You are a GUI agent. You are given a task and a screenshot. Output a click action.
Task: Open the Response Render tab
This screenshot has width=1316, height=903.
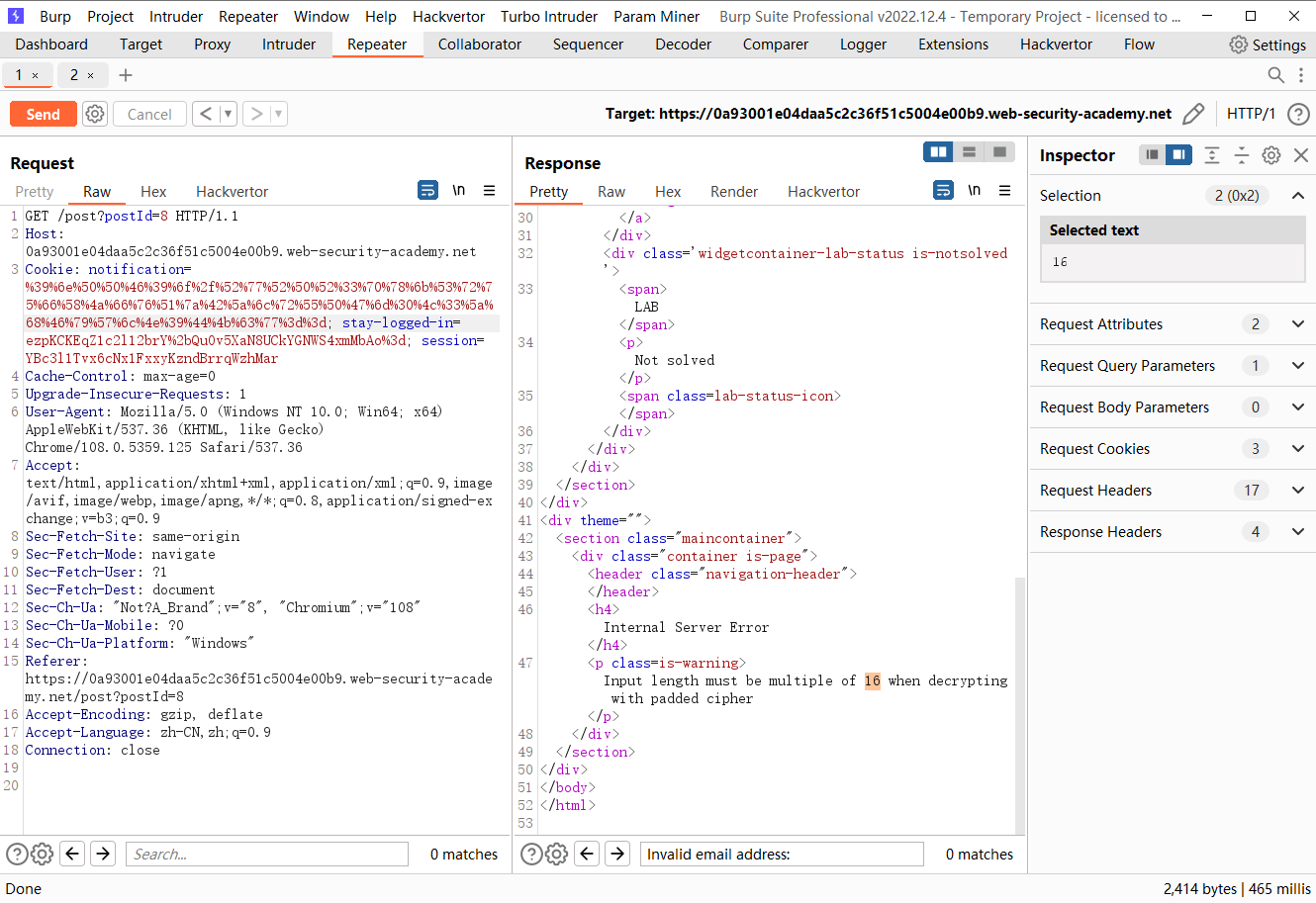(x=734, y=191)
